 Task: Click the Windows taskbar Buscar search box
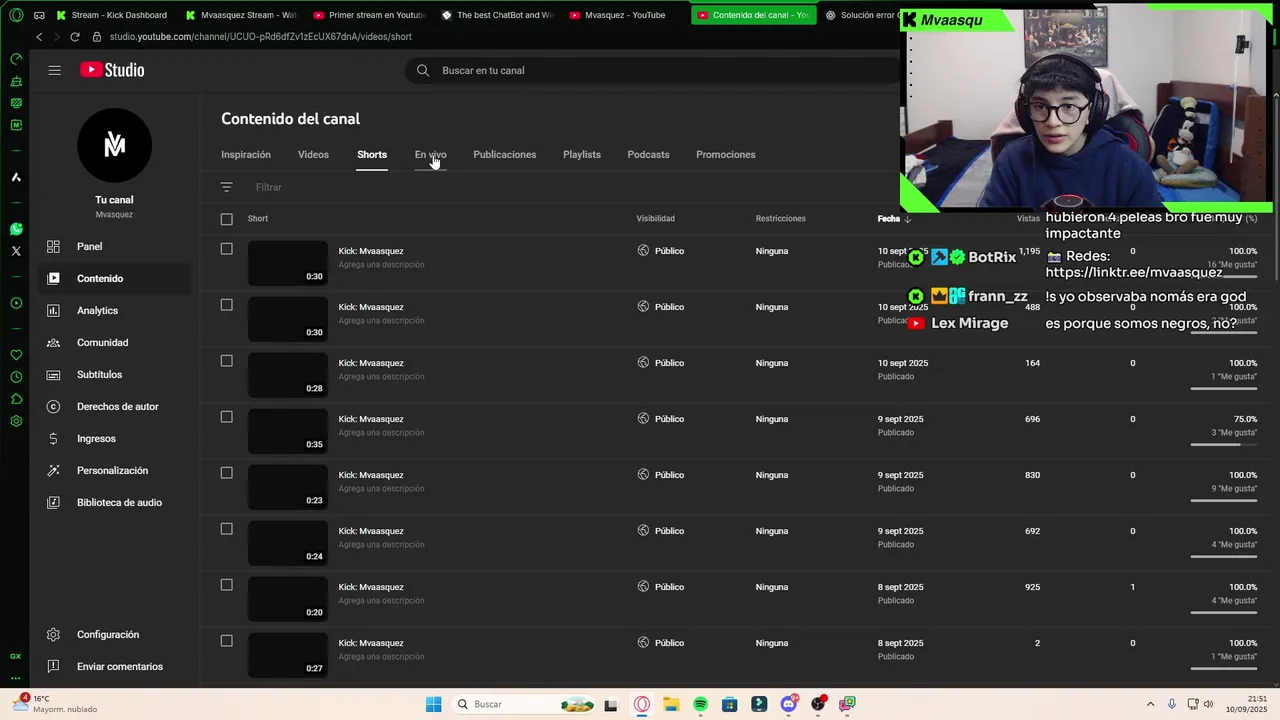(x=523, y=704)
